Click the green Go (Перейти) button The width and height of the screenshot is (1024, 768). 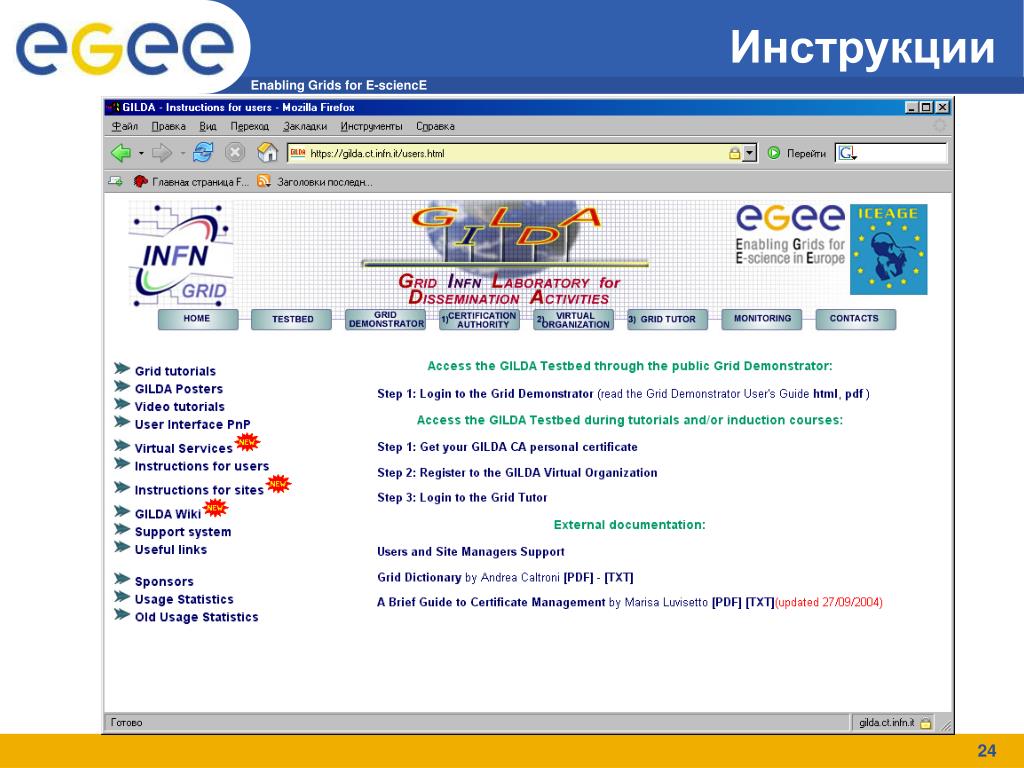(797, 153)
